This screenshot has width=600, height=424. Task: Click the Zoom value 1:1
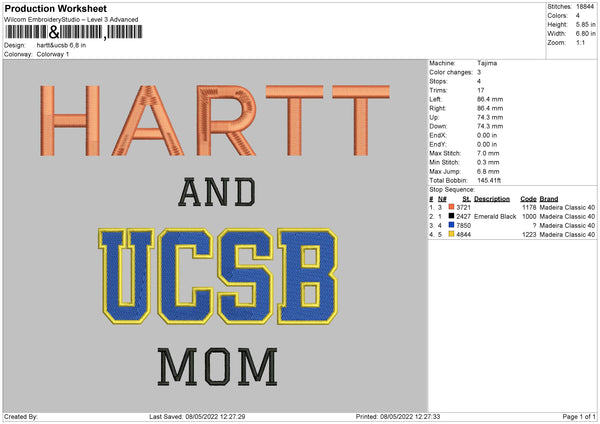point(580,42)
